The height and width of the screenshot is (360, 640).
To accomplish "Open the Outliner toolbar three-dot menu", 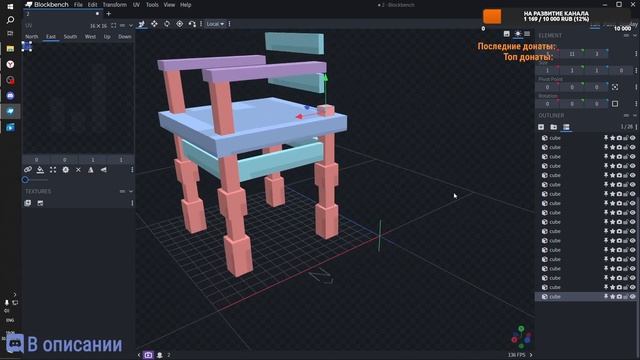I will [x=636, y=127].
